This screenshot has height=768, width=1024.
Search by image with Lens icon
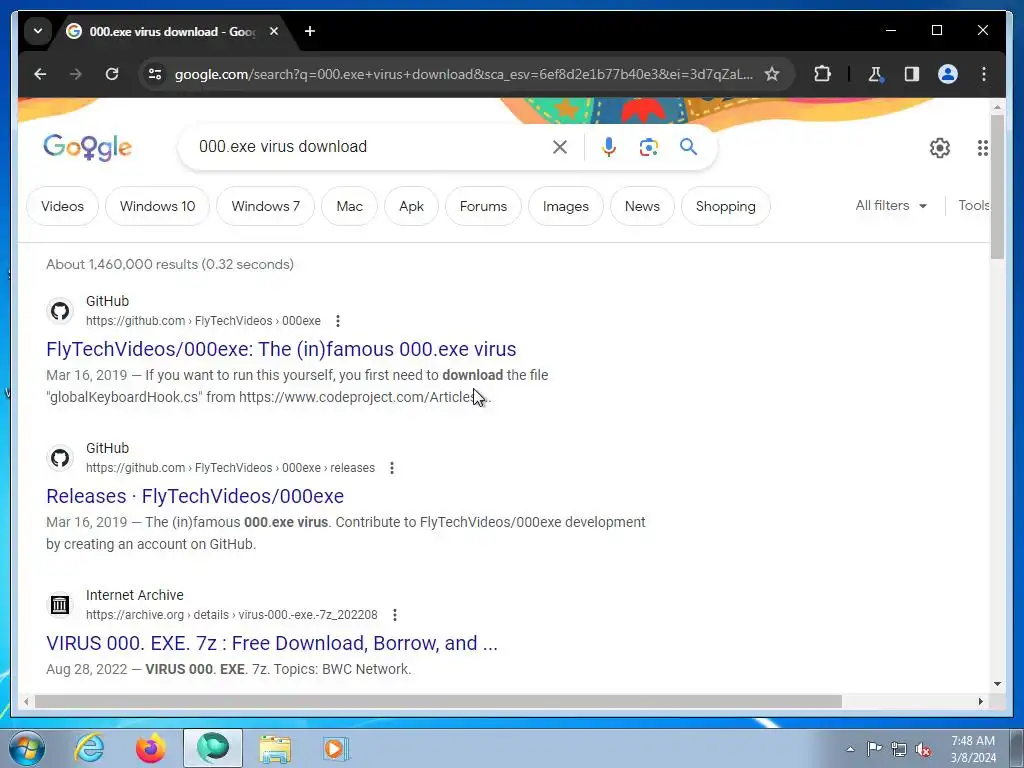(x=648, y=147)
